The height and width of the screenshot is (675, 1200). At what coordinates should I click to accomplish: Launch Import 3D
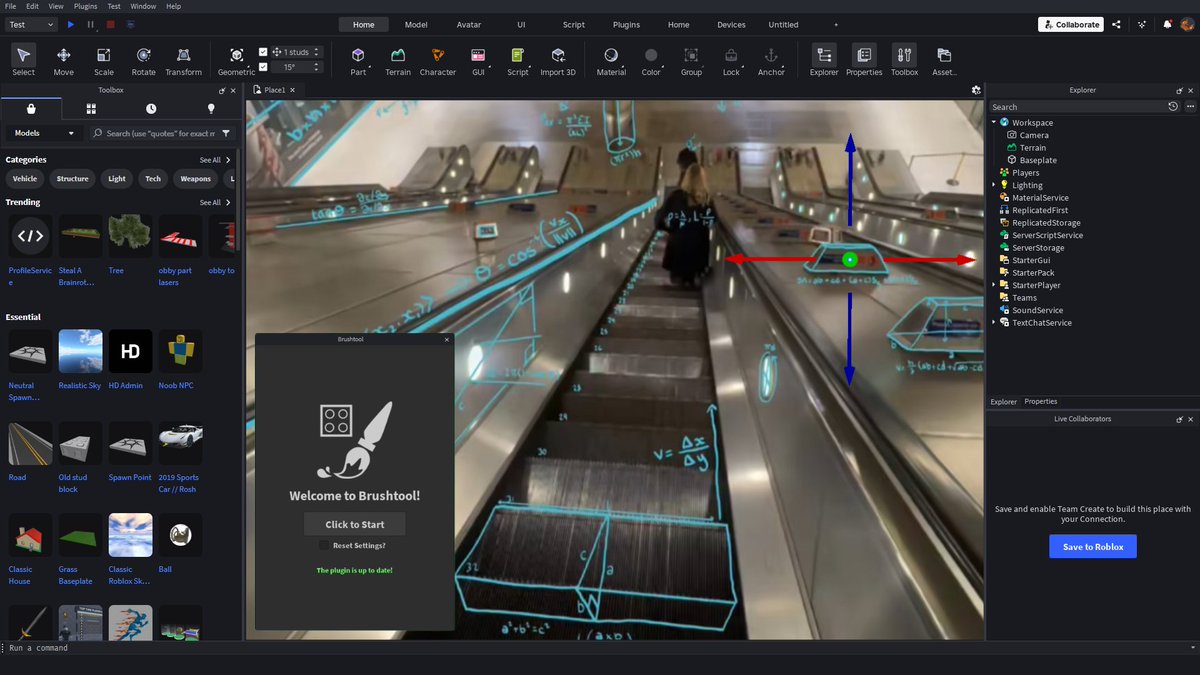[558, 60]
